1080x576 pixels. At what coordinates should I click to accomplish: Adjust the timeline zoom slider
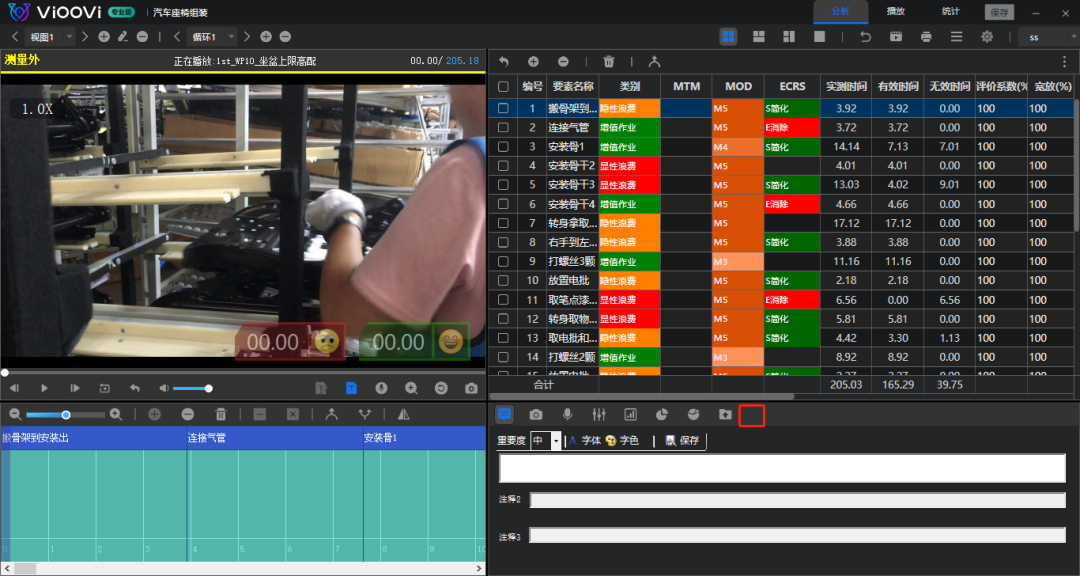pos(65,415)
